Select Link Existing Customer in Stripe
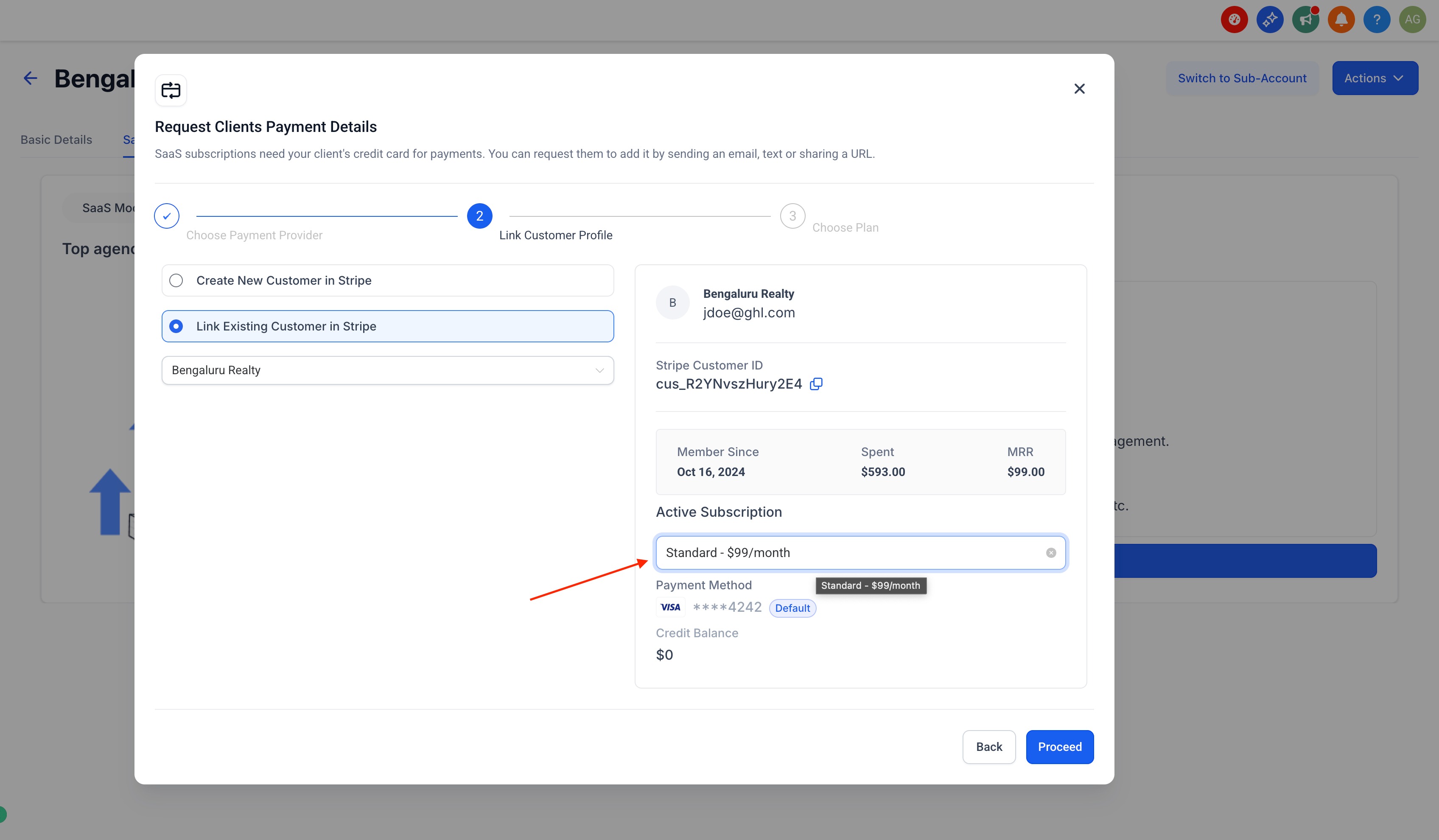Image resolution: width=1439 pixels, height=840 pixels. point(176,326)
